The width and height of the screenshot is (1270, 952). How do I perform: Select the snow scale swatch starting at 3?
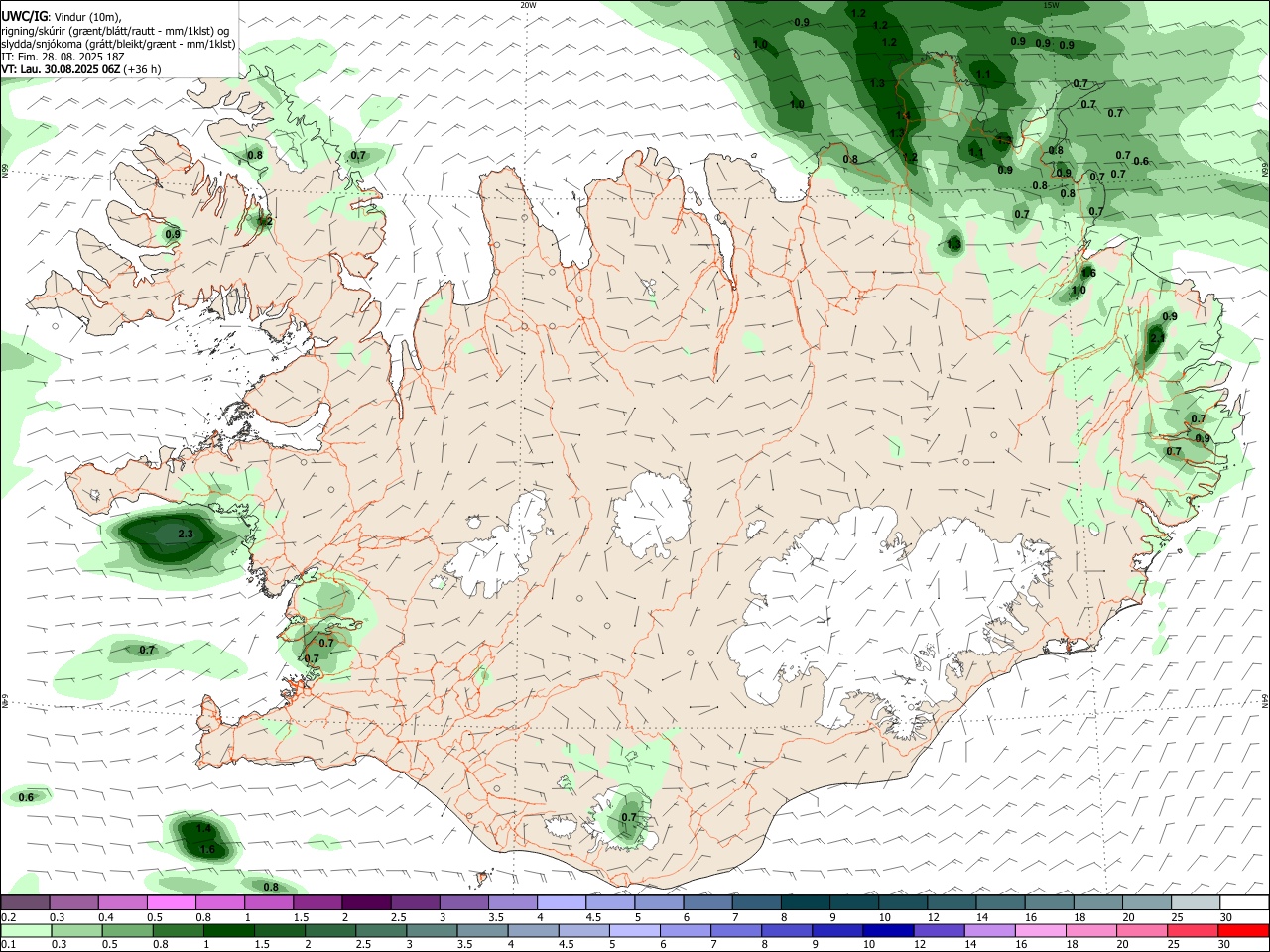click(462, 902)
